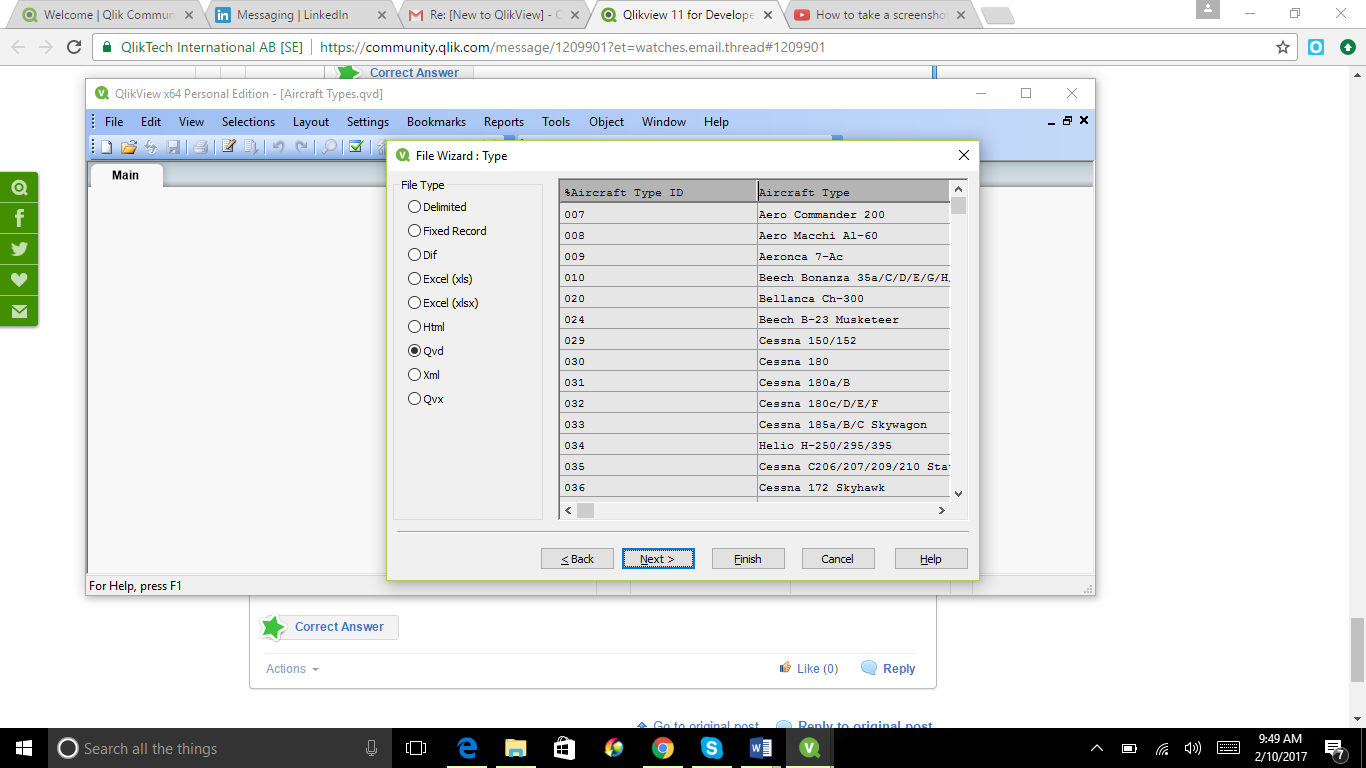Click the Next button in File Wizard
This screenshot has width=1366, height=768.
658,559
